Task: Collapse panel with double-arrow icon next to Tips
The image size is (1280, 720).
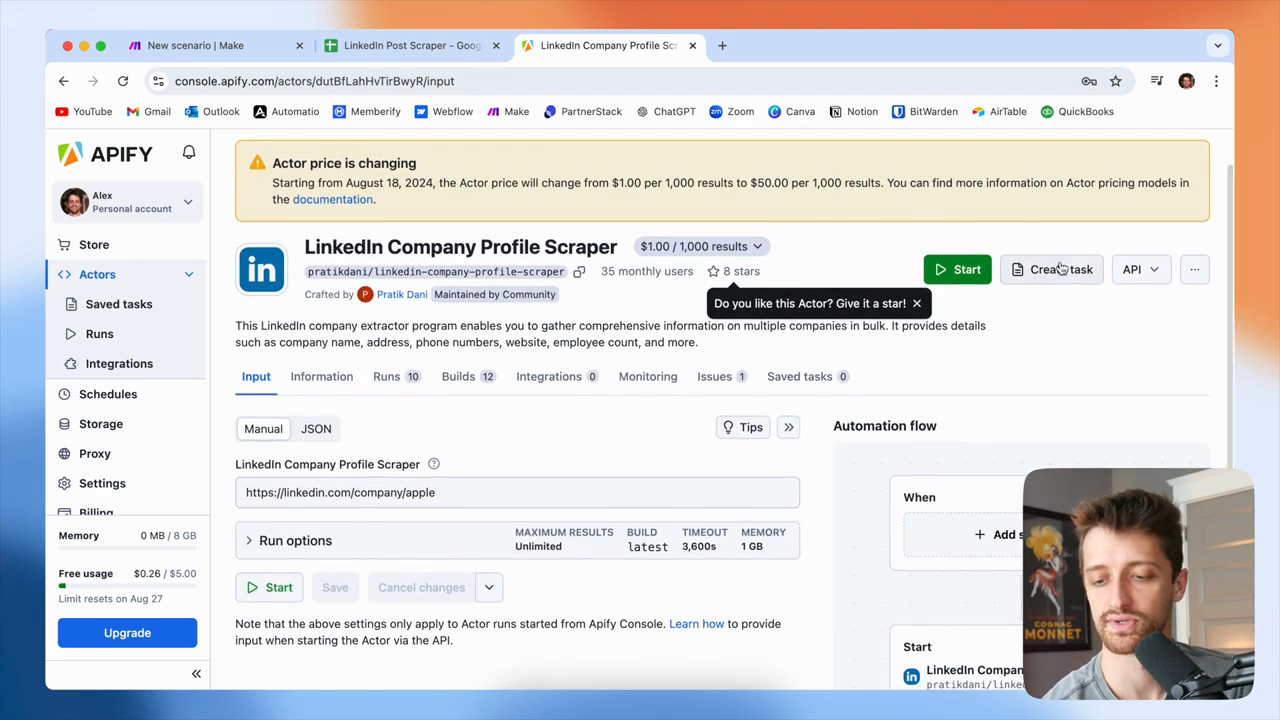Action: click(x=789, y=427)
